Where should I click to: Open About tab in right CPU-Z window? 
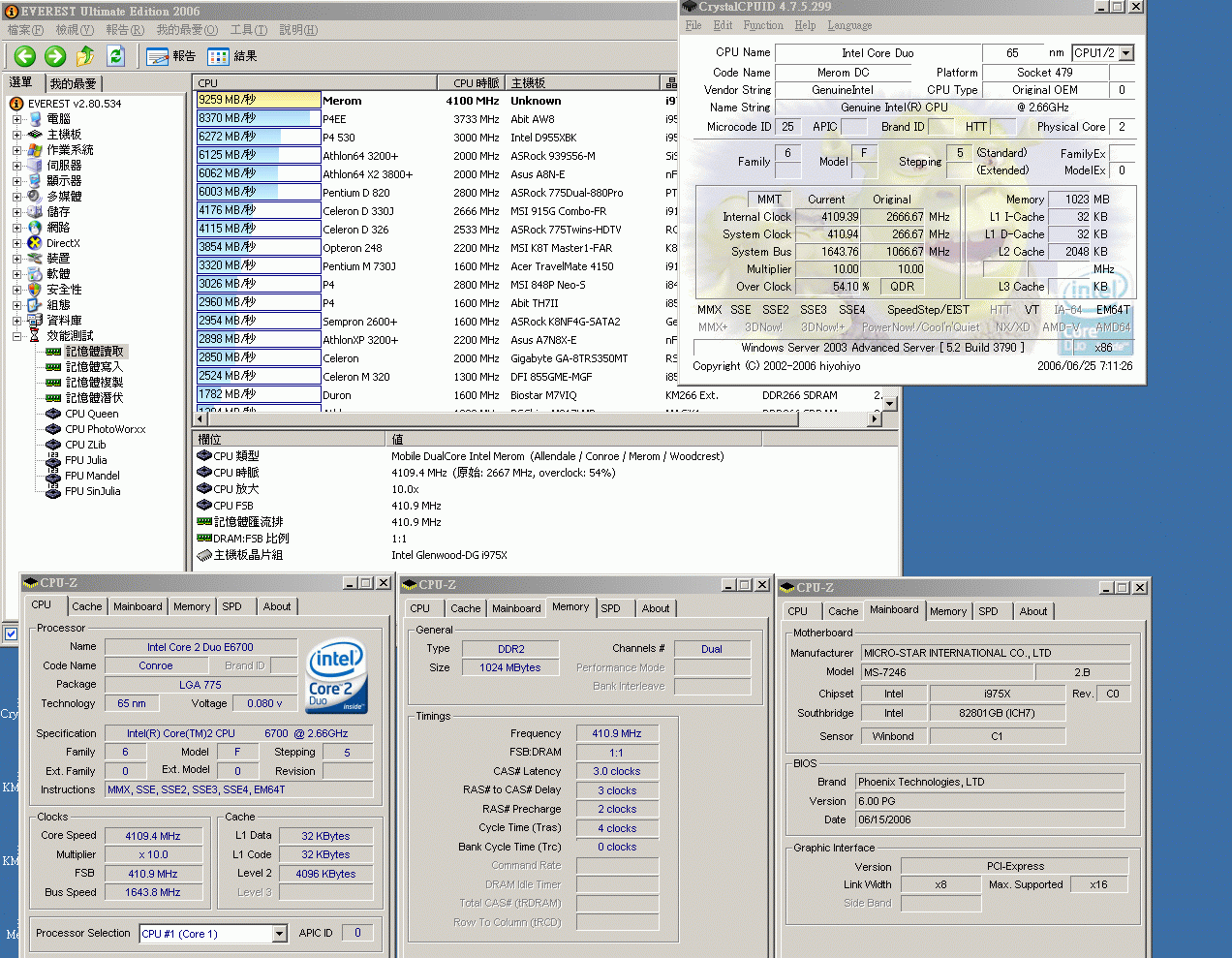1033,611
